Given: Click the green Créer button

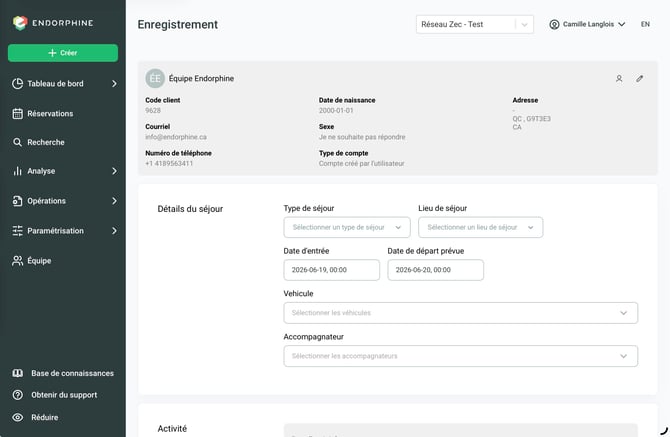Looking at the screenshot, I should click(x=63, y=53).
